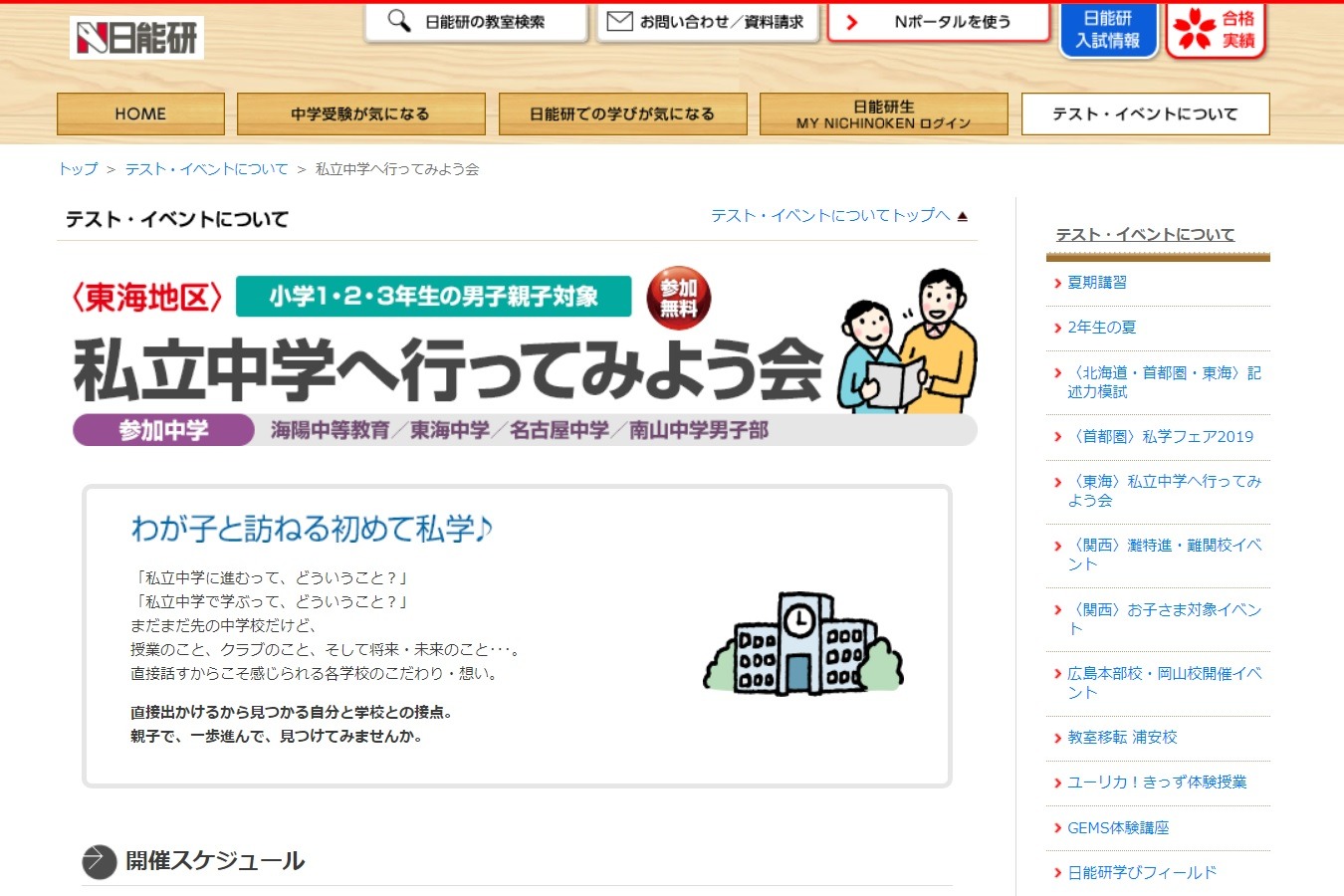The image size is (1344, 896).
Task: Open 教室移転 浦安校 link
Action: (x=1122, y=738)
